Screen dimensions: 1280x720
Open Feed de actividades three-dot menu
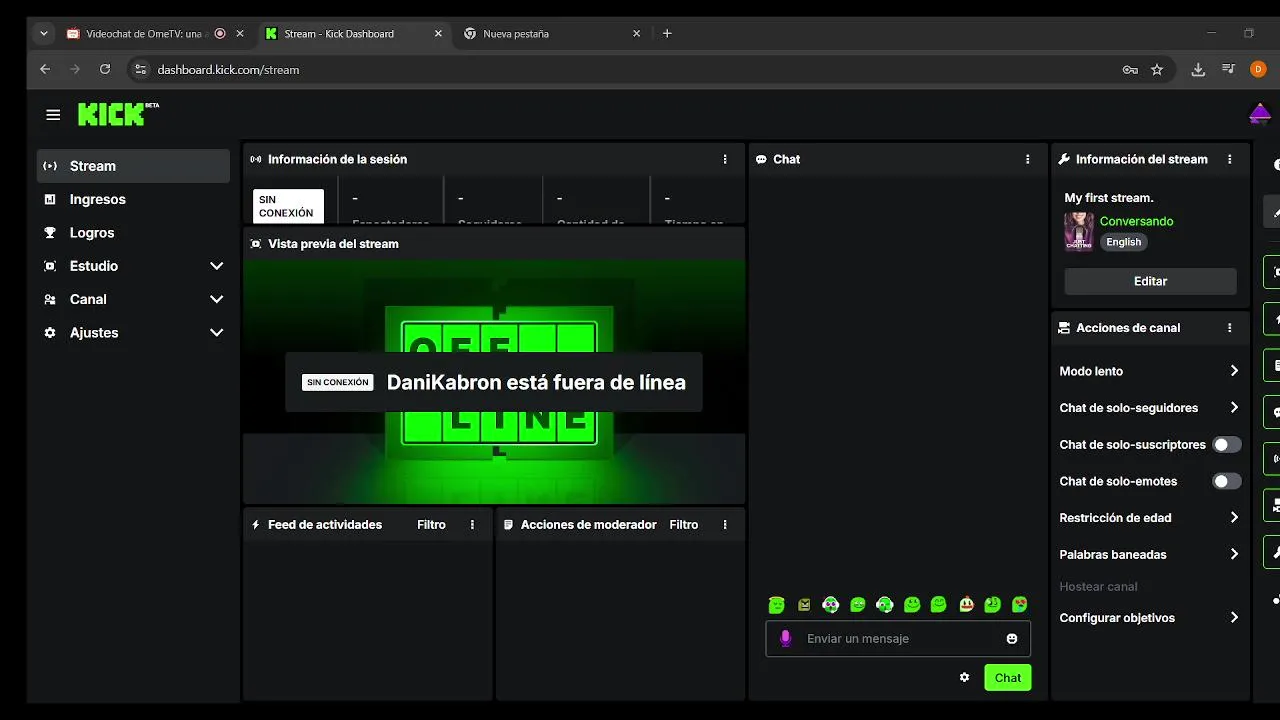click(473, 525)
